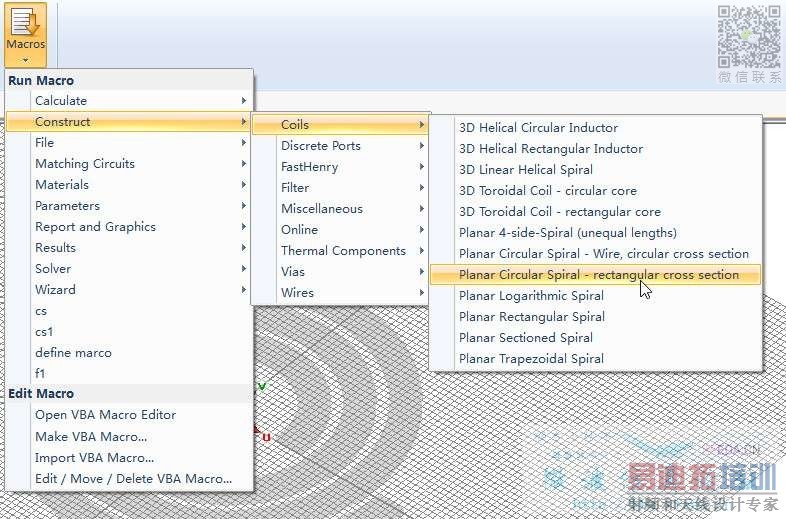Click the Macros ribbon icon

point(25,34)
